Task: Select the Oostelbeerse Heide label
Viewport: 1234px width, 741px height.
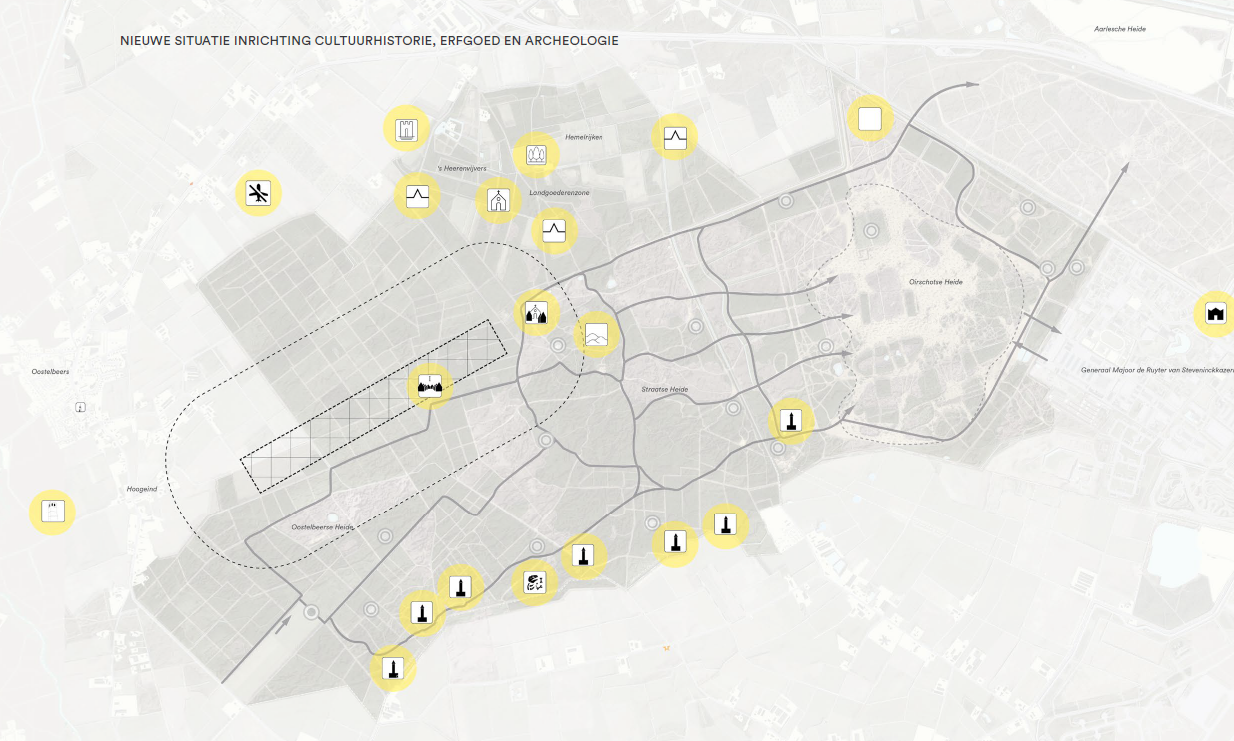Action: pos(323,527)
